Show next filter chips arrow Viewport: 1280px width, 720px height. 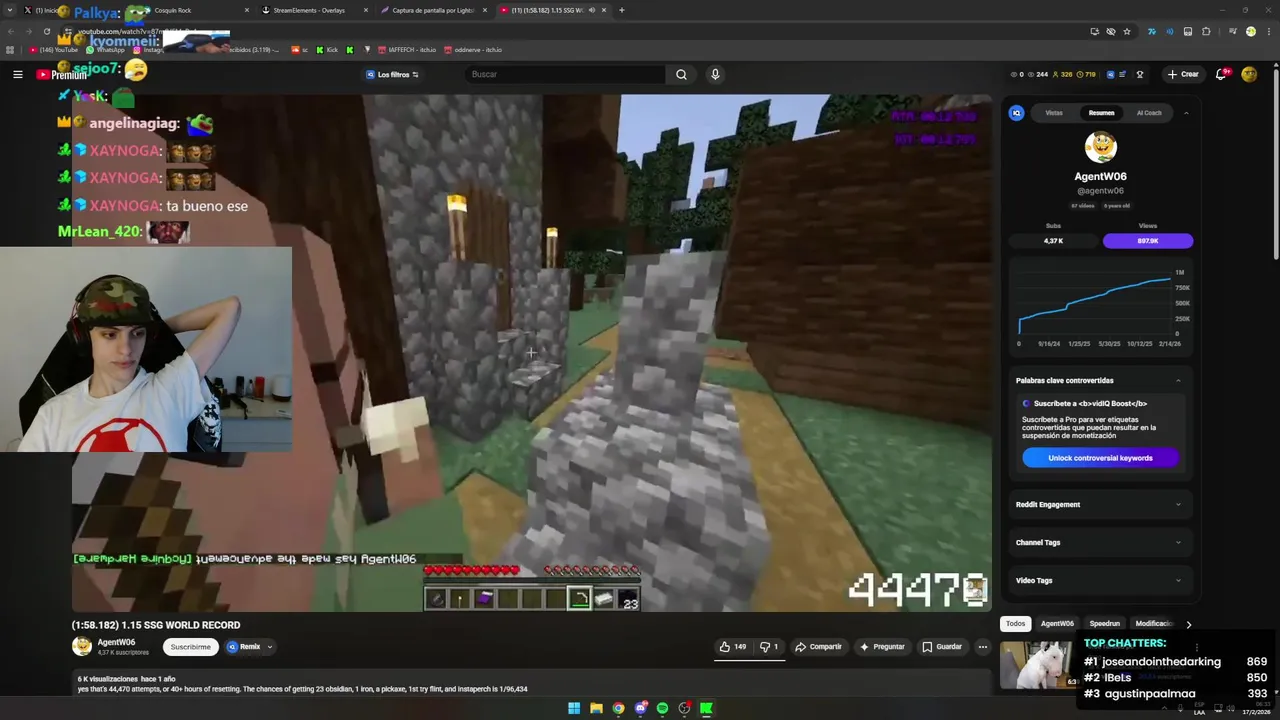[1188, 624]
